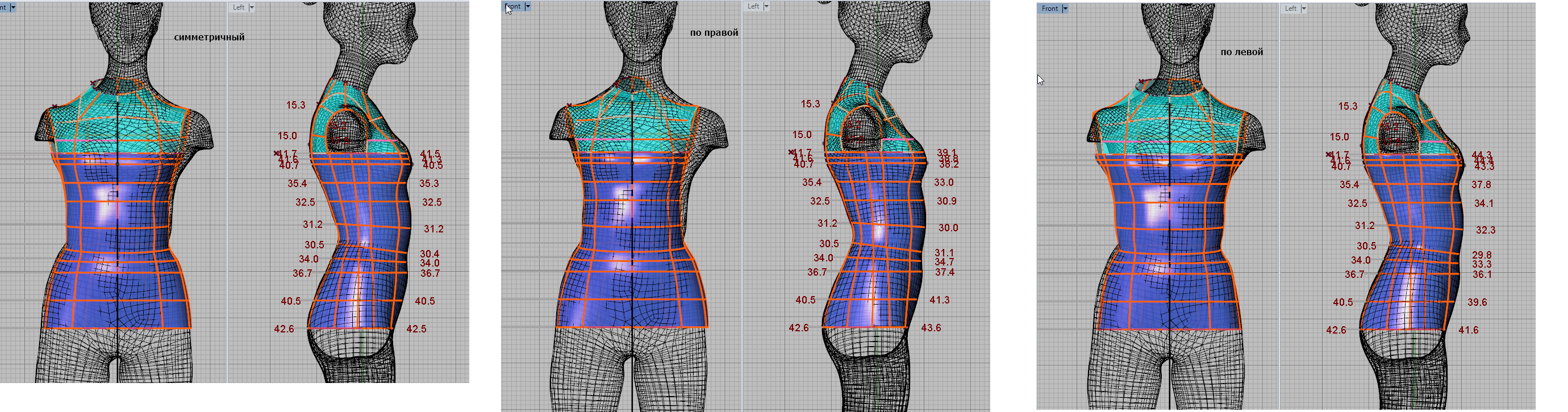
Task: Click the measurement value 43.6
Action: coord(931,327)
